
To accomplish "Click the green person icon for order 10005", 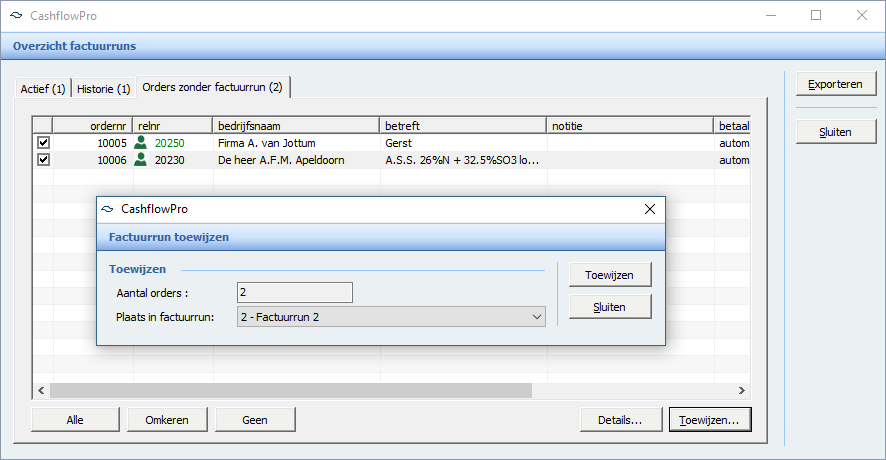I will [x=140, y=142].
